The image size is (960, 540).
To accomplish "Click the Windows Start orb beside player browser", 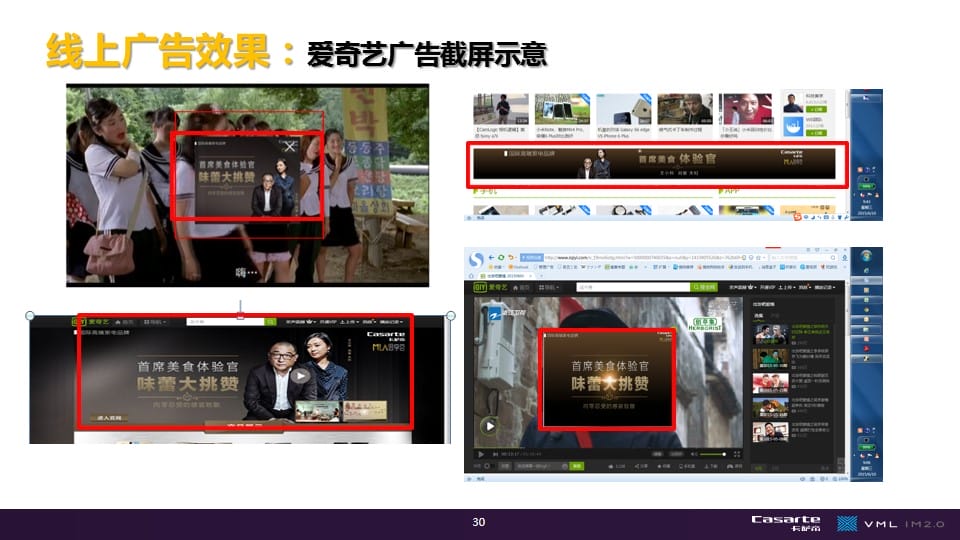I will point(866,256).
